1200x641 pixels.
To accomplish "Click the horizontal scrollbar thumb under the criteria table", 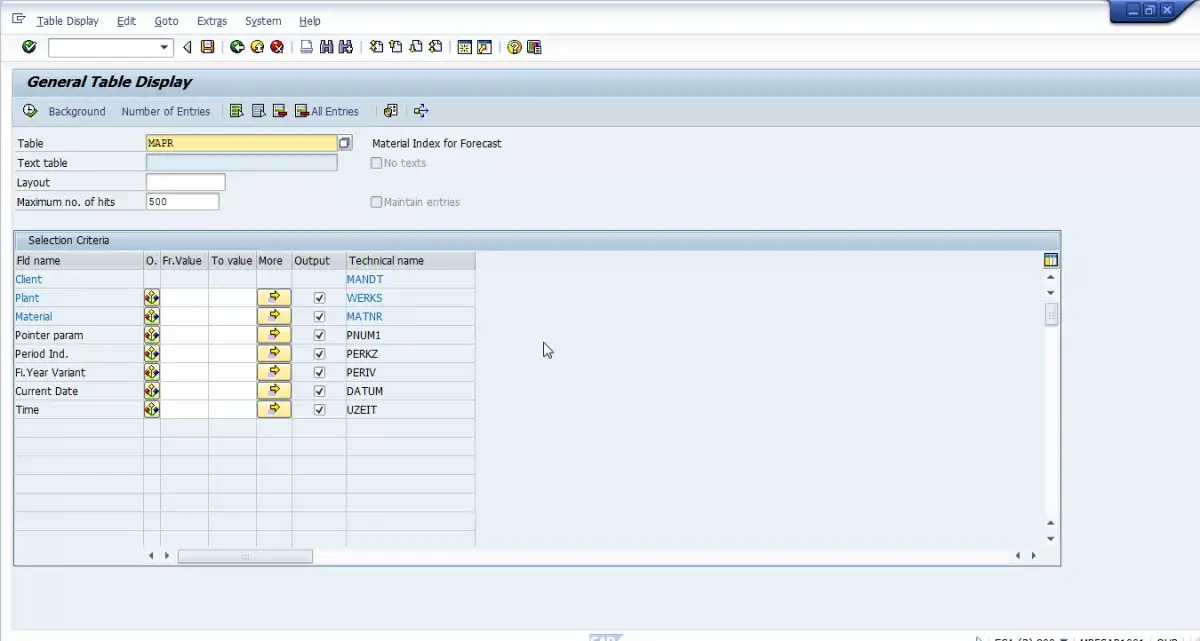I will 245,556.
